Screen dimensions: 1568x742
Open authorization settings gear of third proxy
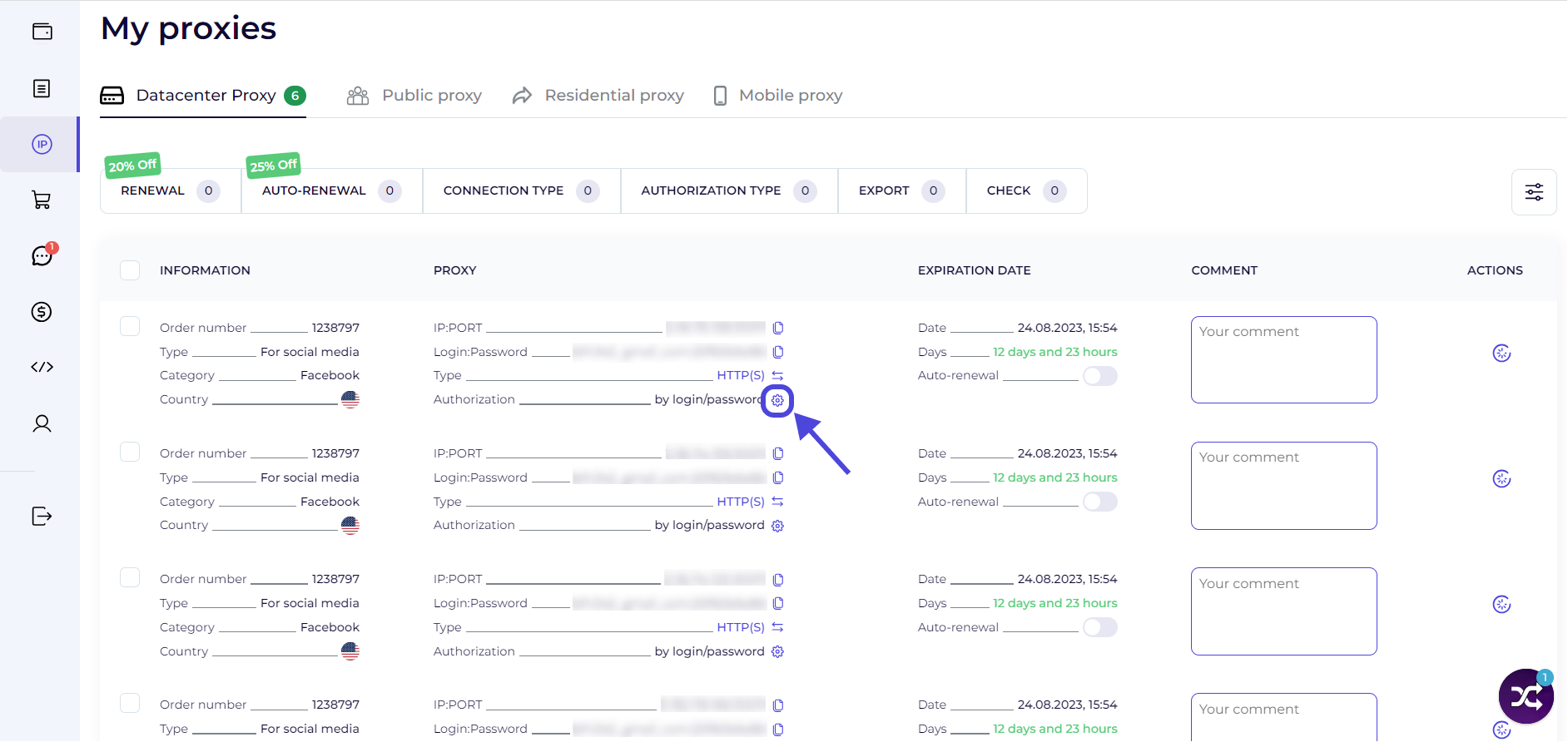[x=777, y=651]
